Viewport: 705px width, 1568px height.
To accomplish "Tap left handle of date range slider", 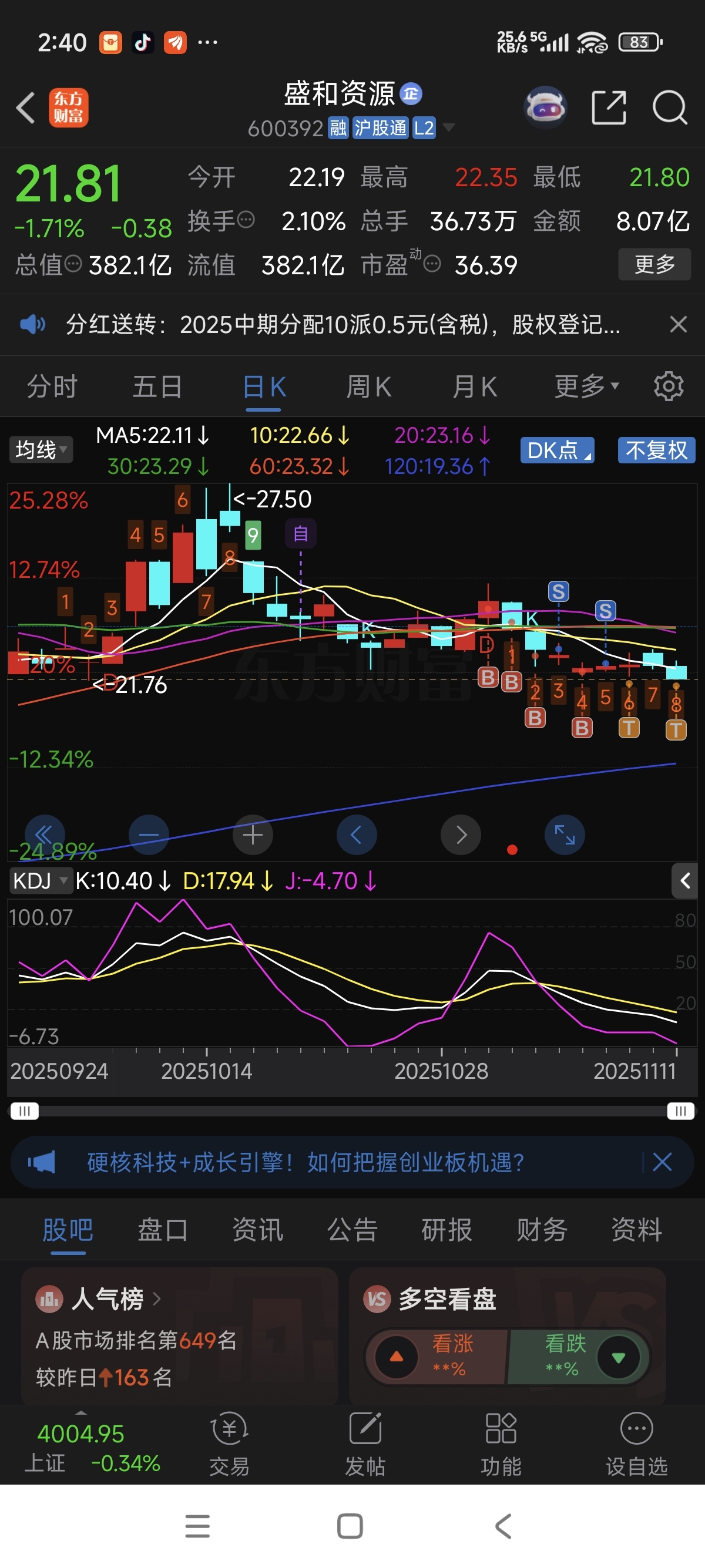I will 24,1111.
